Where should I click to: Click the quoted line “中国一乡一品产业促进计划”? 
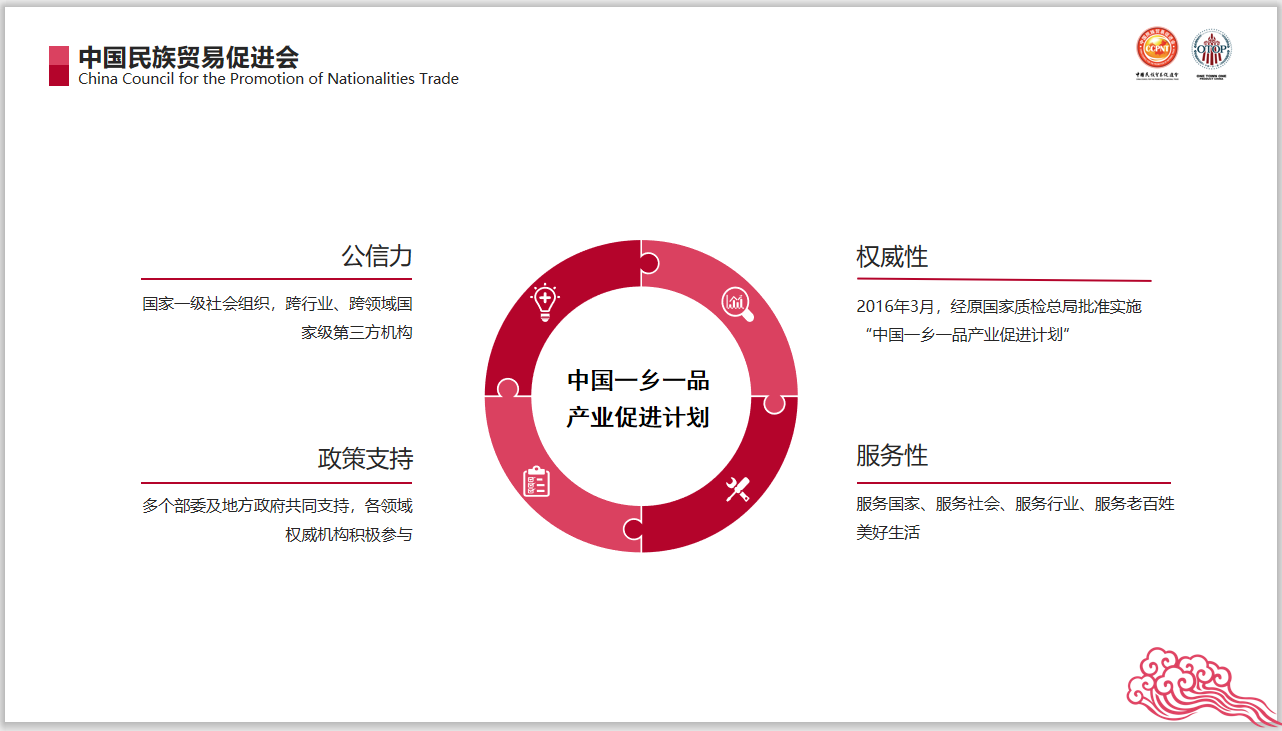coord(967,336)
